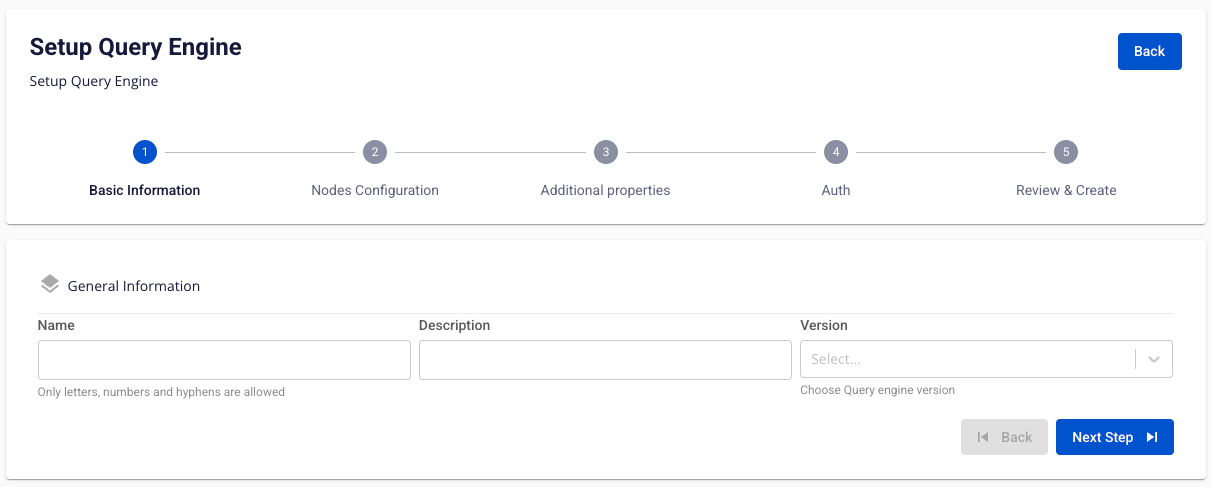1212x487 pixels.
Task: Click the Next Step button
Action: (x=1102, y=437)
